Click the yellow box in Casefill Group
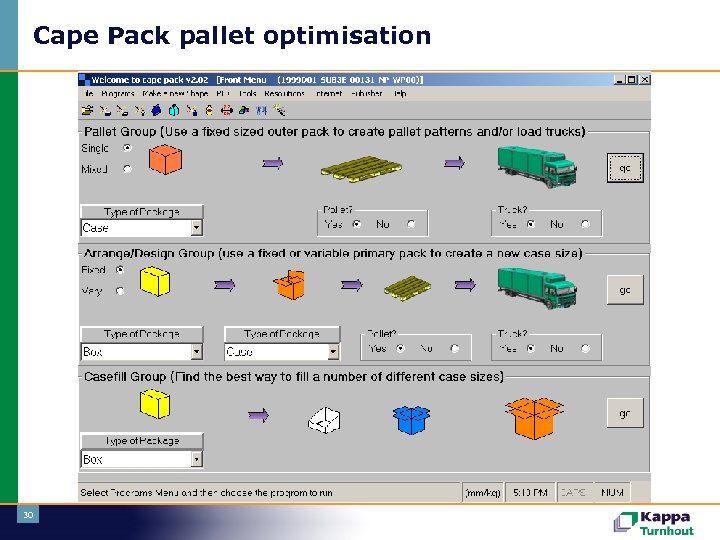The height and width of the screenshot is (540, 720). [x=155, y=404]
